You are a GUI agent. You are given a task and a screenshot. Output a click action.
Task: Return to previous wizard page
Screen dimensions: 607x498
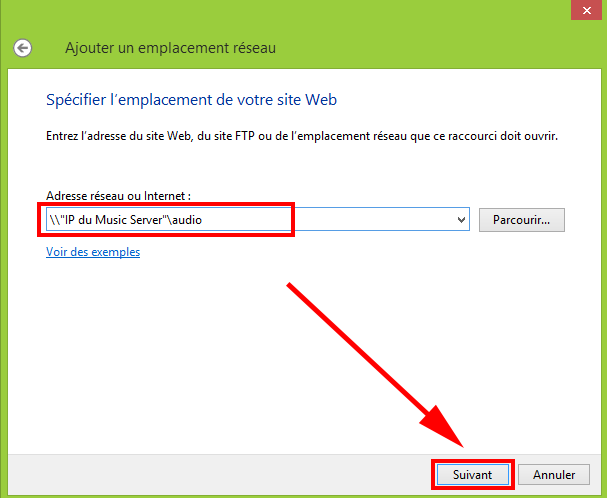(22, 48)
